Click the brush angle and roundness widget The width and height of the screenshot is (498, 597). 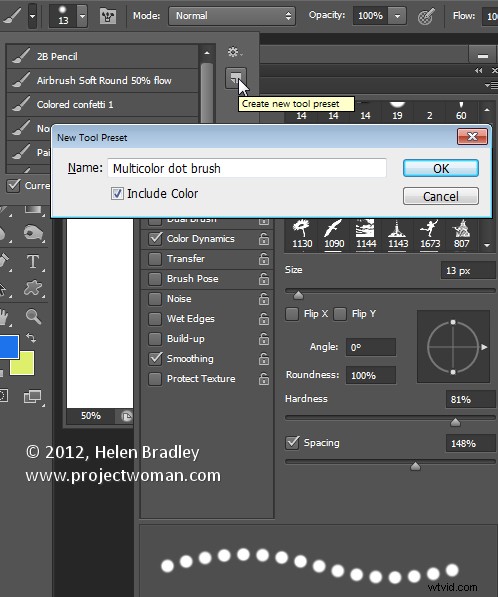point(453,346)
